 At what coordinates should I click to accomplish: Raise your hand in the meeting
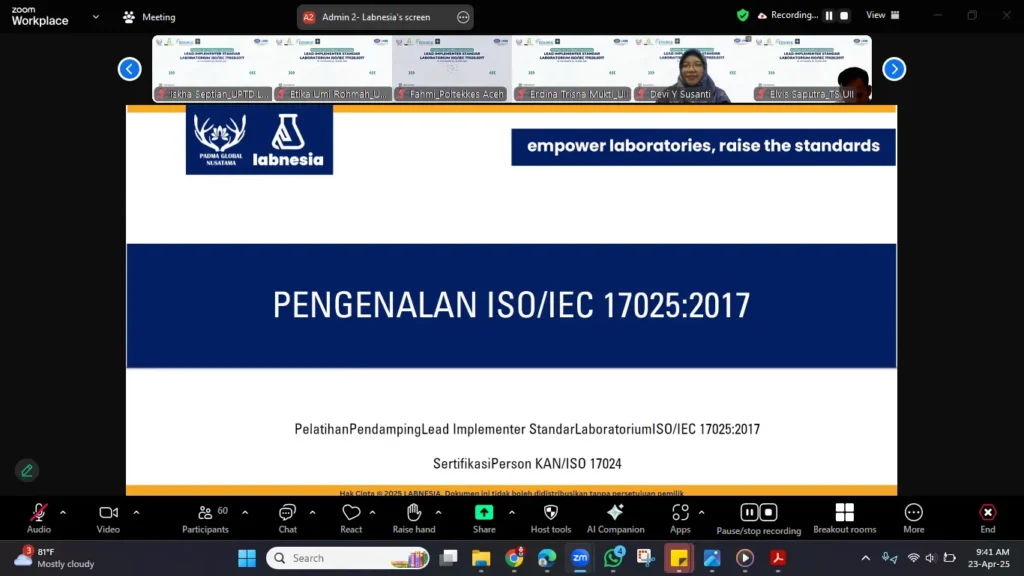(413, 519)
